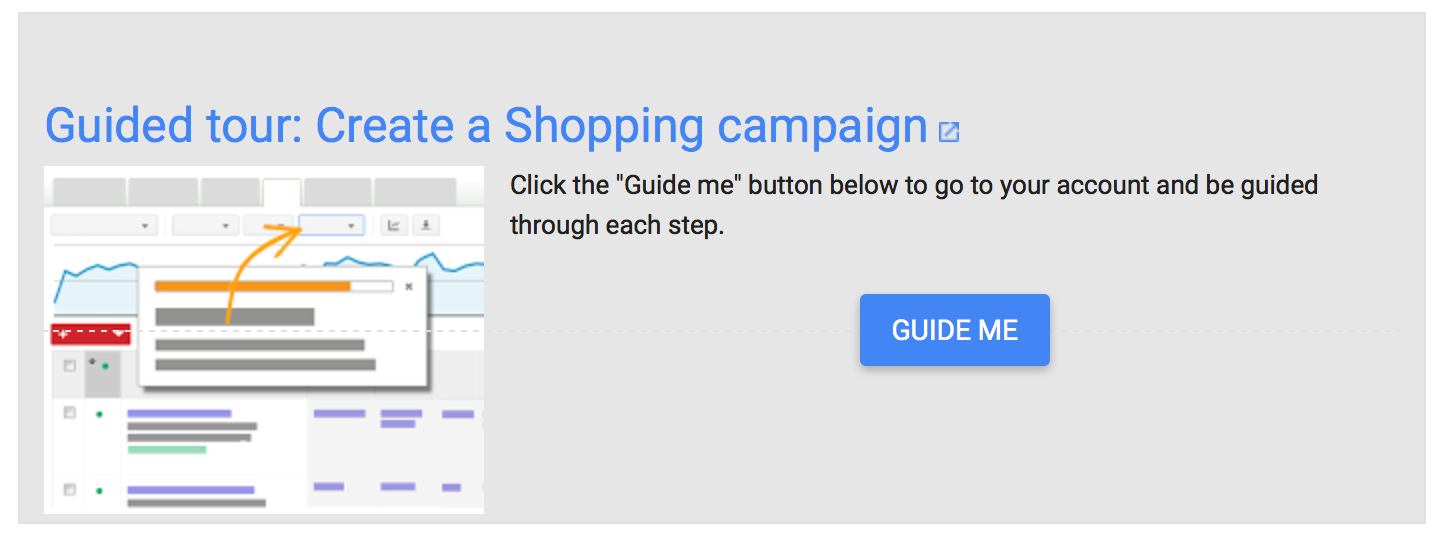Click the external link icon beside the title
Viewport: 1444px width, 544px height.
(x=949, y=132)
